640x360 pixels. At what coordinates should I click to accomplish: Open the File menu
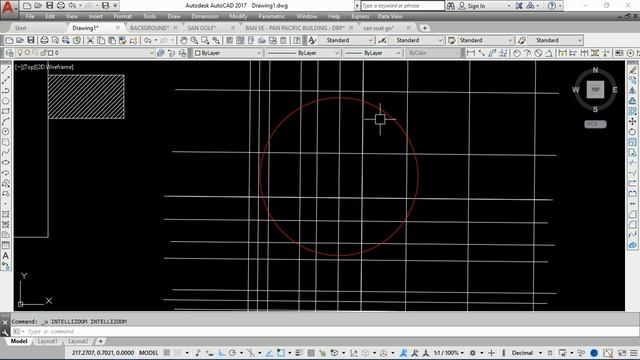[x=30, y=16]
